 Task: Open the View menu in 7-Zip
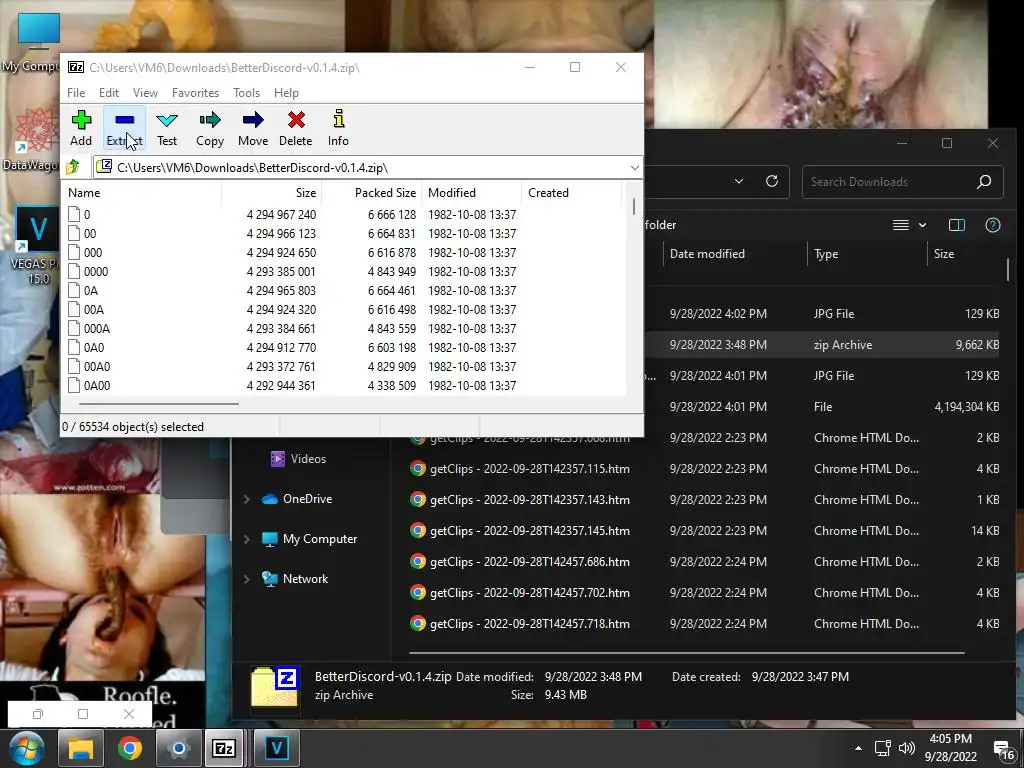[x=145, y=93]
